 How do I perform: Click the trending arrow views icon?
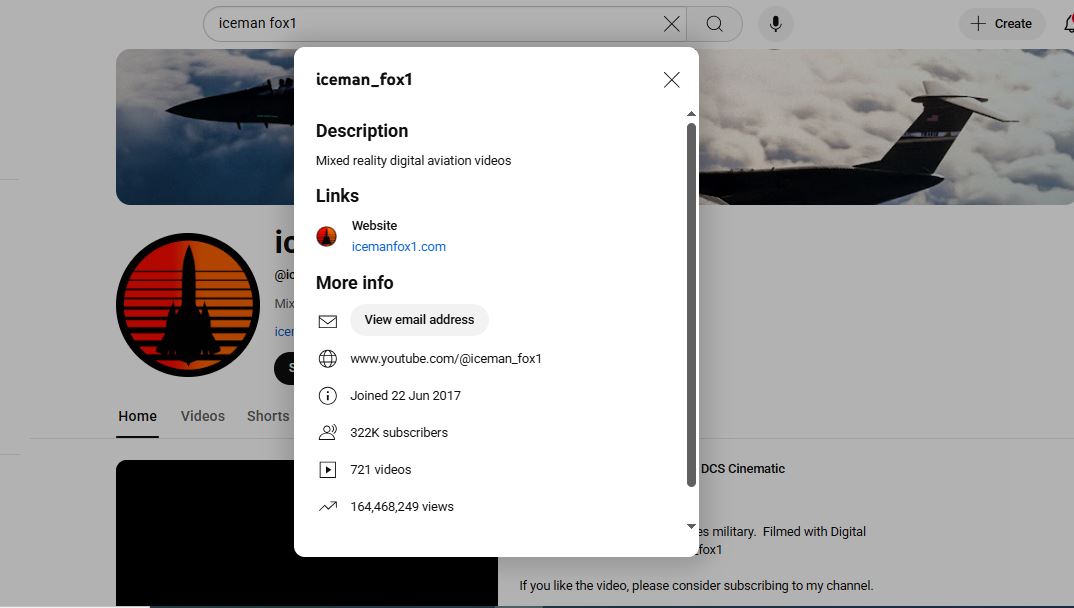tap(327, 507)
